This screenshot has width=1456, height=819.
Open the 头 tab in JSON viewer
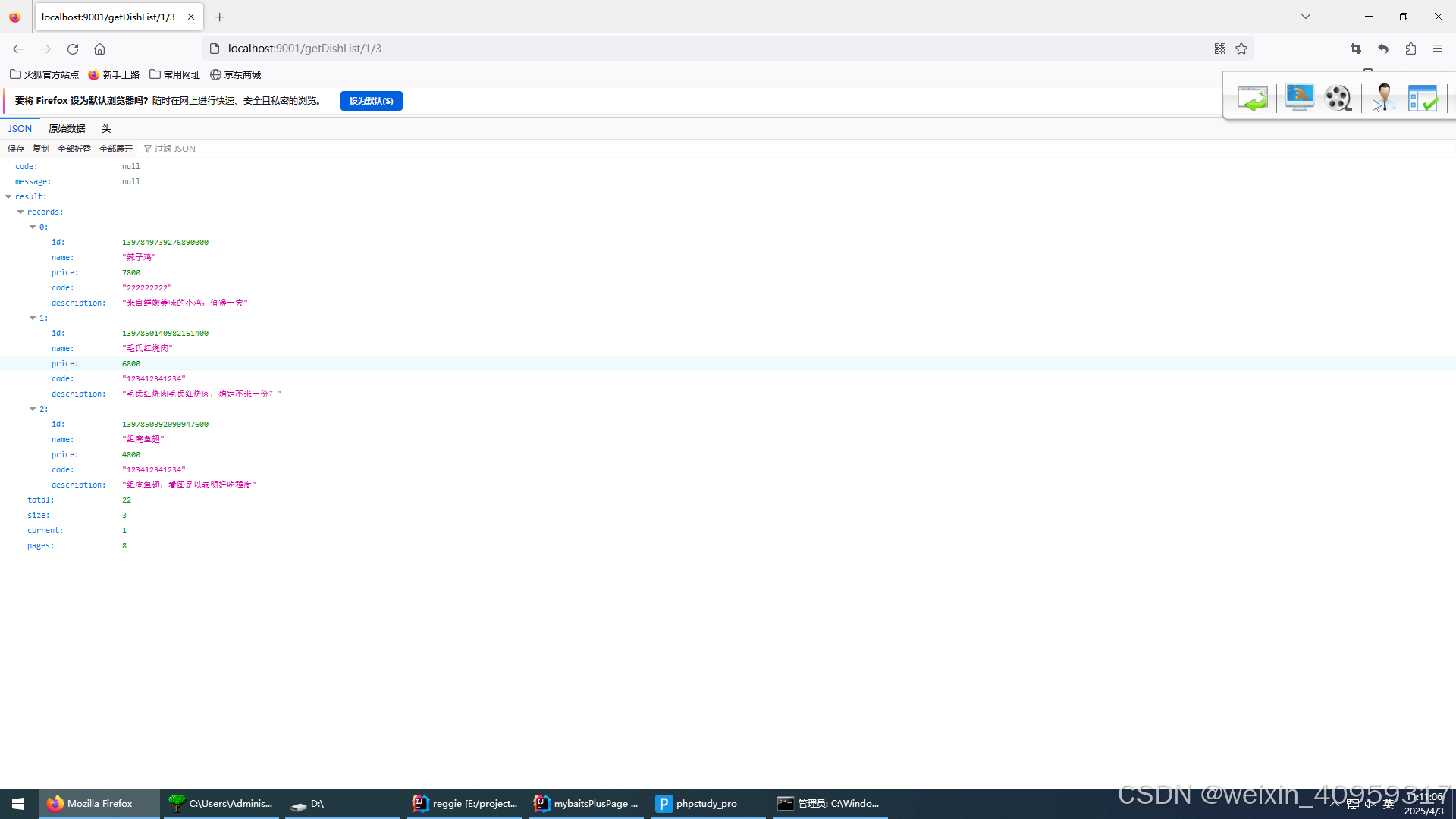point(106,128)
